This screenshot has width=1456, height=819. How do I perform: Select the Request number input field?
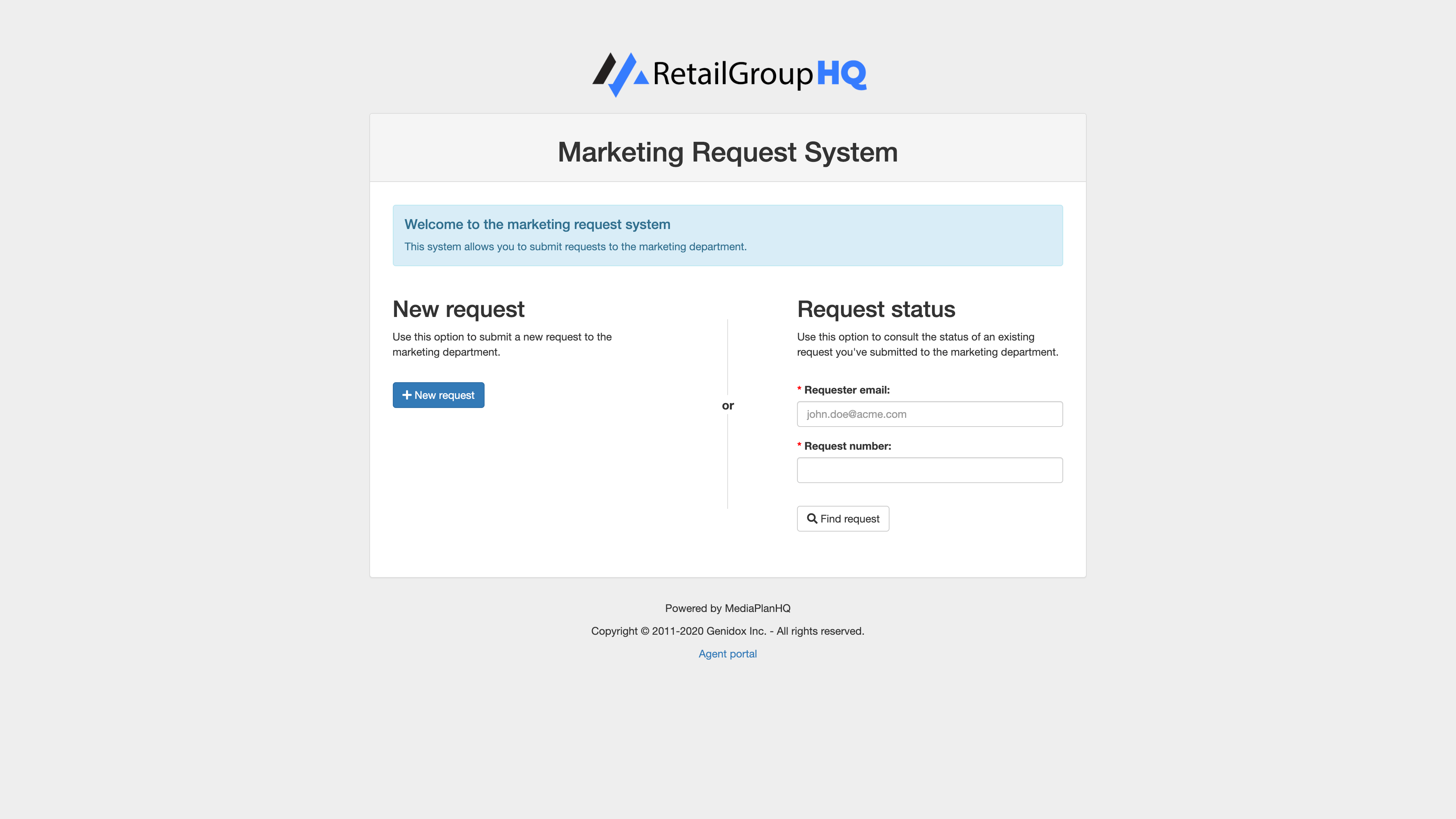pyautogui.click(x=929, y=470)
